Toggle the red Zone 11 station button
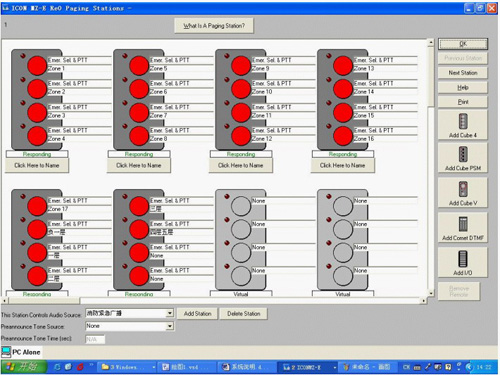Image resolution: width=500 pixels, height=375 pixels. point(241,112)
